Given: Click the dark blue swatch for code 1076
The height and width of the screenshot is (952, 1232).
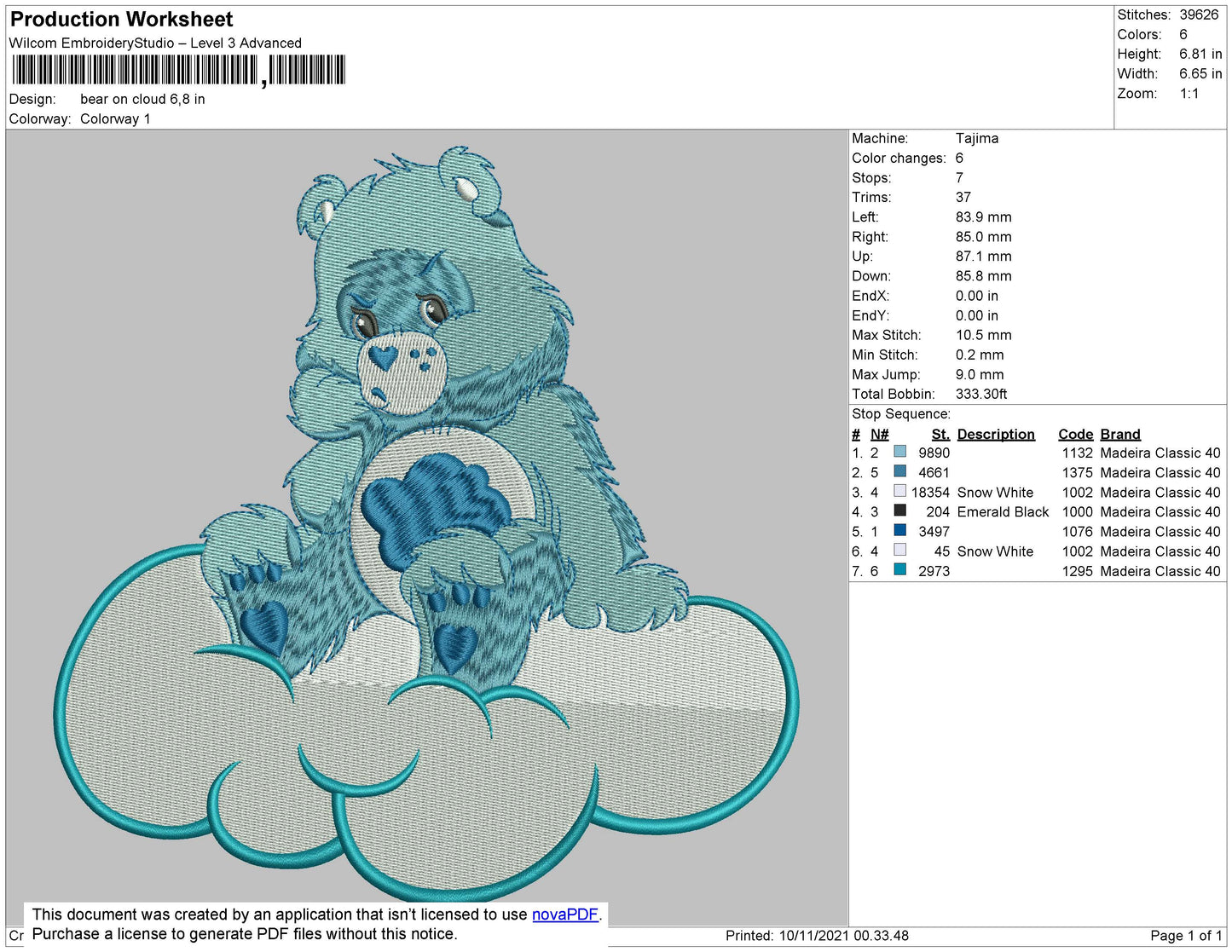Looking at the screenshot, I should (x=899, y=530).
